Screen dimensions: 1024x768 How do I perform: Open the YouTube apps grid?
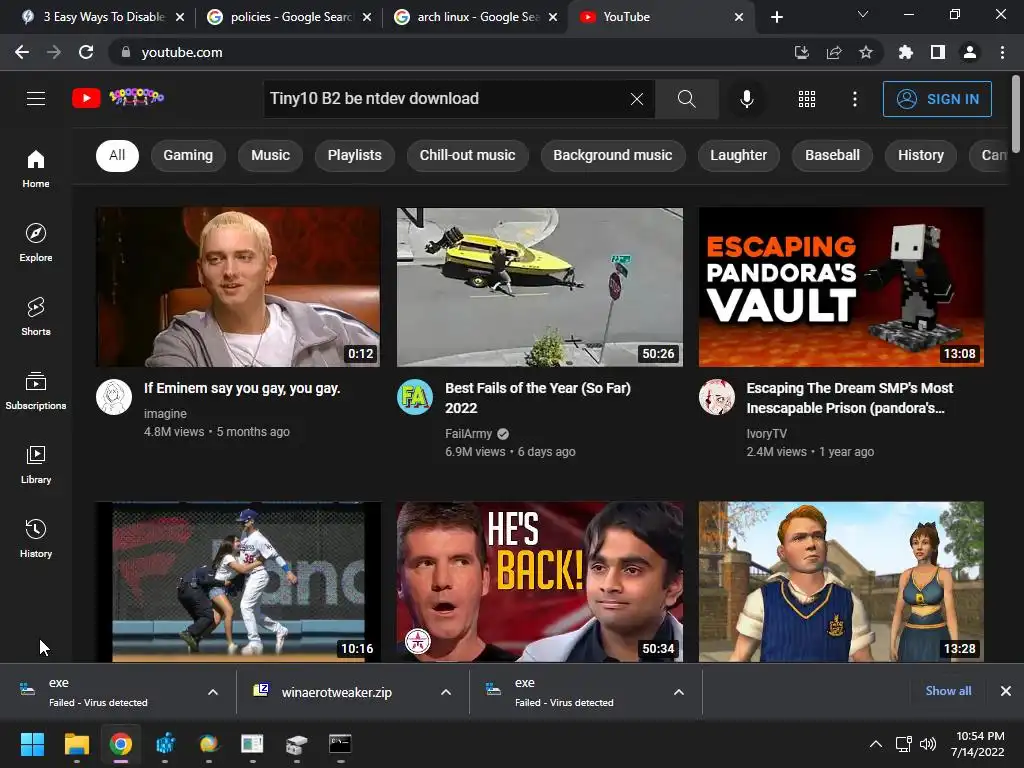(x=807, y=99)
